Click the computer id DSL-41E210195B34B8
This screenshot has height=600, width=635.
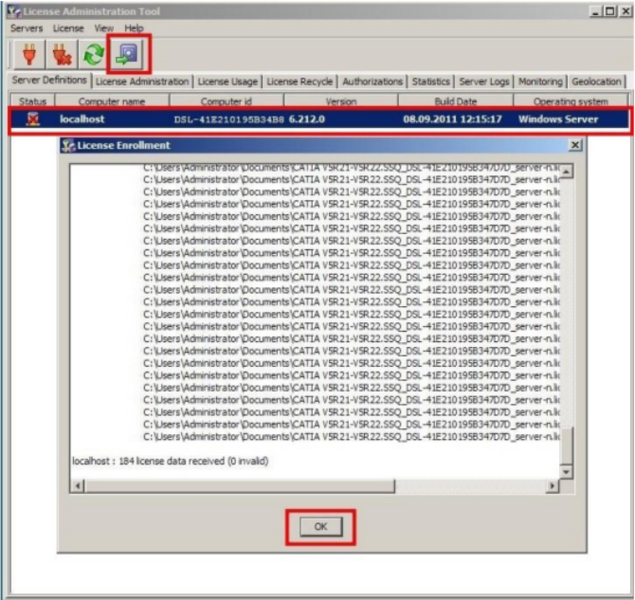229,119
